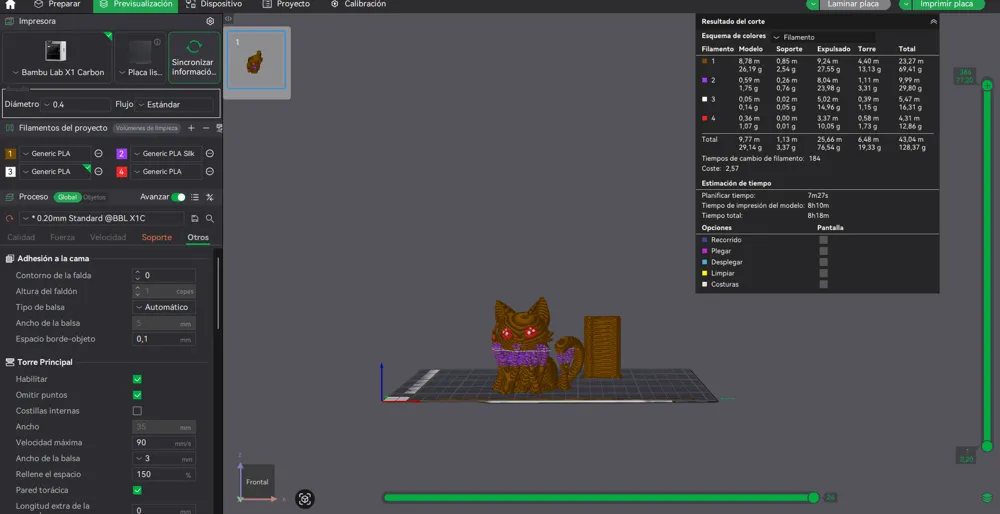The image size is (1000, 514).
Task: Open Flujo Estándar dropdown
Action: (x=174, y=105)
